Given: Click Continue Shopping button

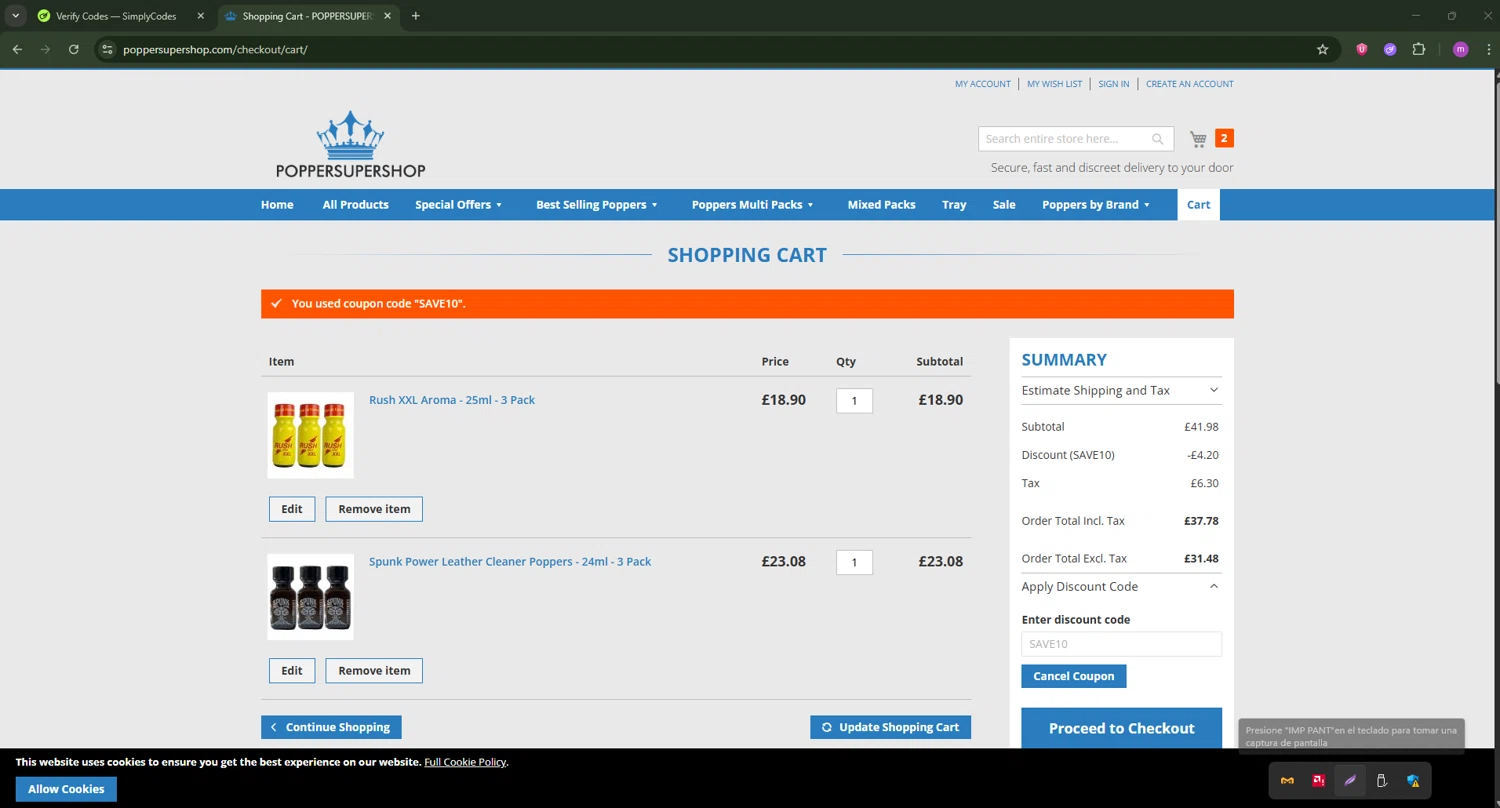Looking at the screenshot, I should pos(331,727).
